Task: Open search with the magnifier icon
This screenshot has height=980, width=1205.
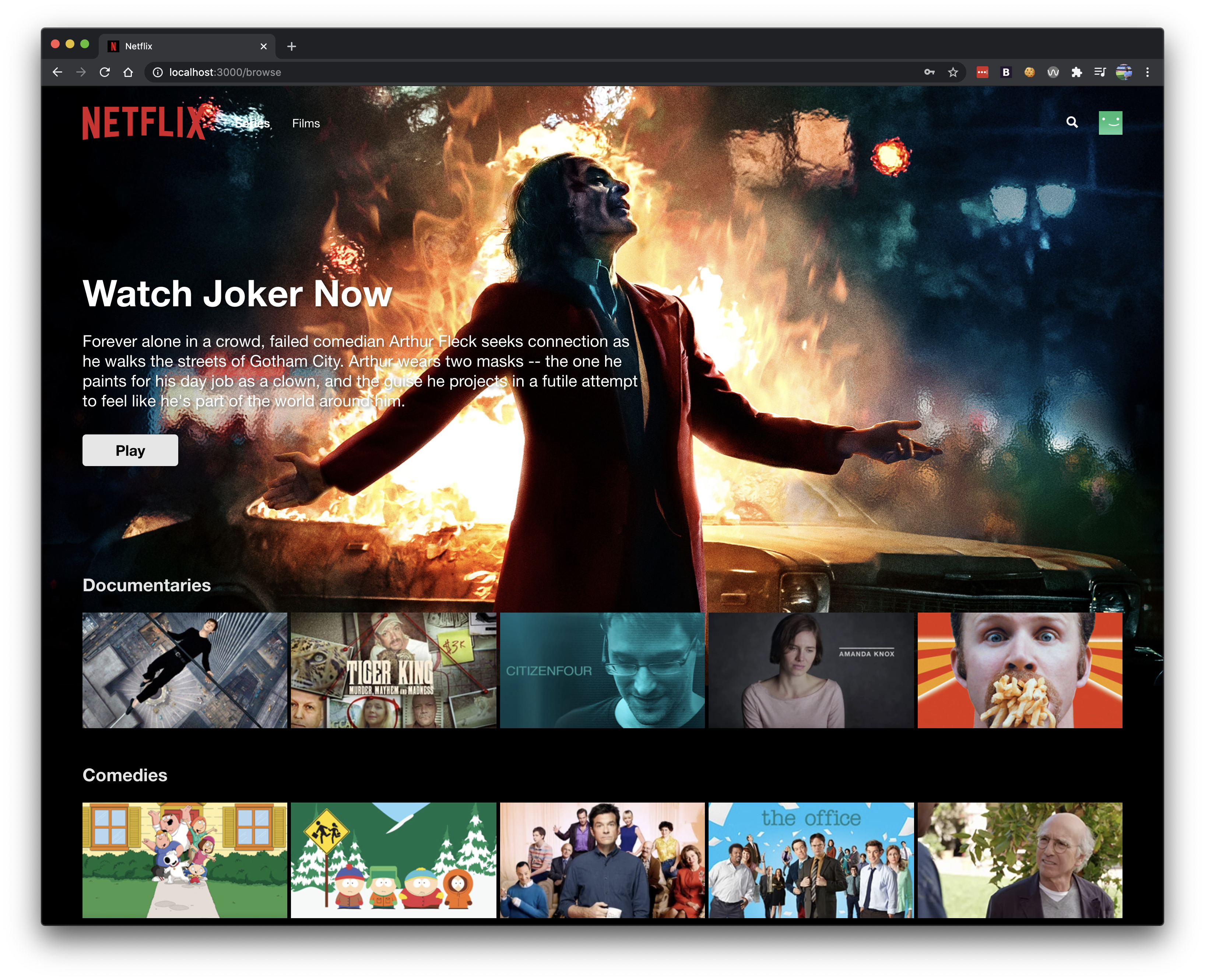Action: (1072, 122)
